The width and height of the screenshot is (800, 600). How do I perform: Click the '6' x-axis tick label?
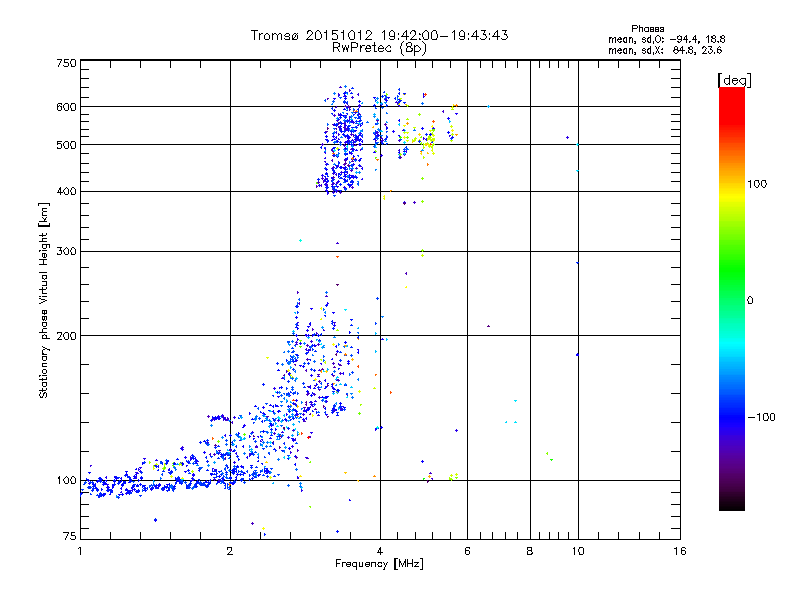467,551
